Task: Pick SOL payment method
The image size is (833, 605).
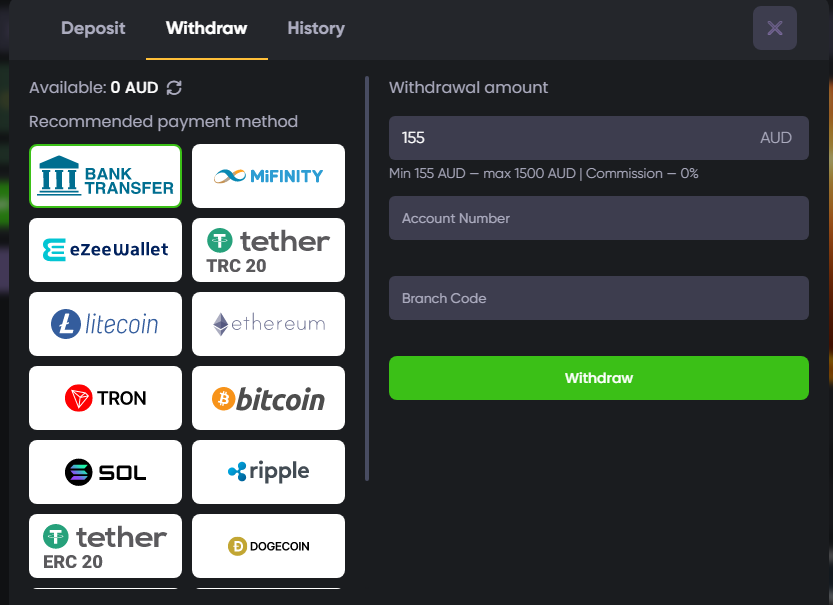Action: [x=106, y=472]
